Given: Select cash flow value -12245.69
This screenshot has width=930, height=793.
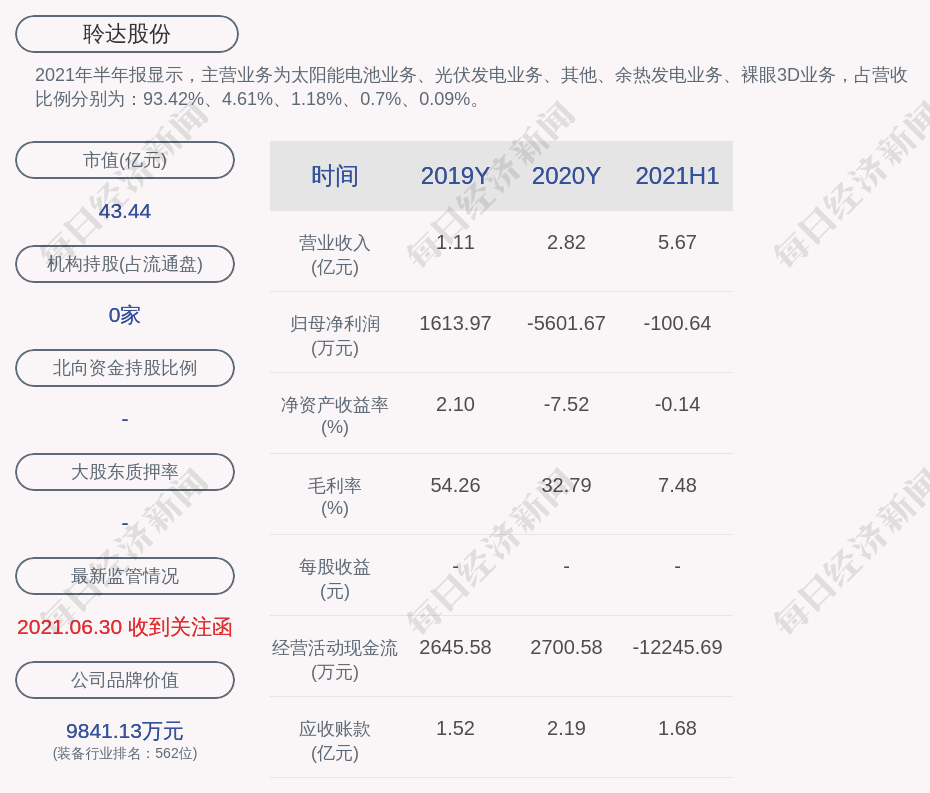Looking at the screenshot, I should point(677,647).
